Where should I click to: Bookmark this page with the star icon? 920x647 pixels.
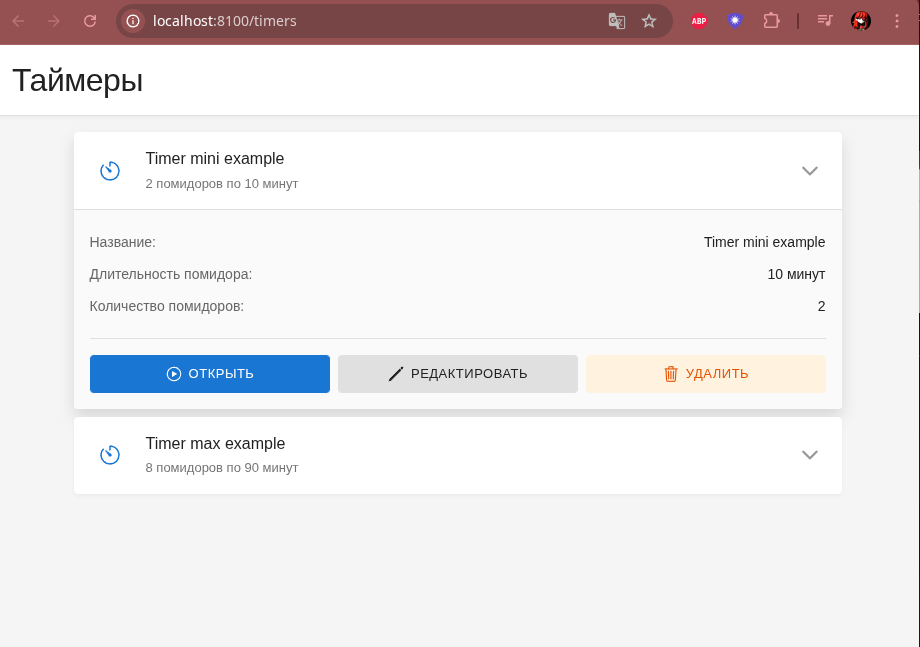coord(649,21)
